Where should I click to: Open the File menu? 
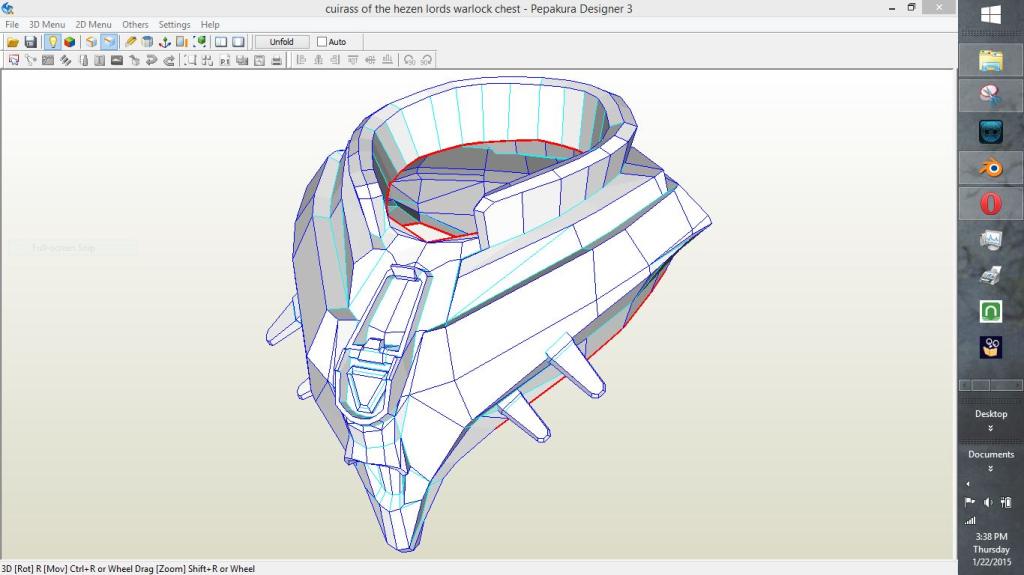tap(12, 24)
